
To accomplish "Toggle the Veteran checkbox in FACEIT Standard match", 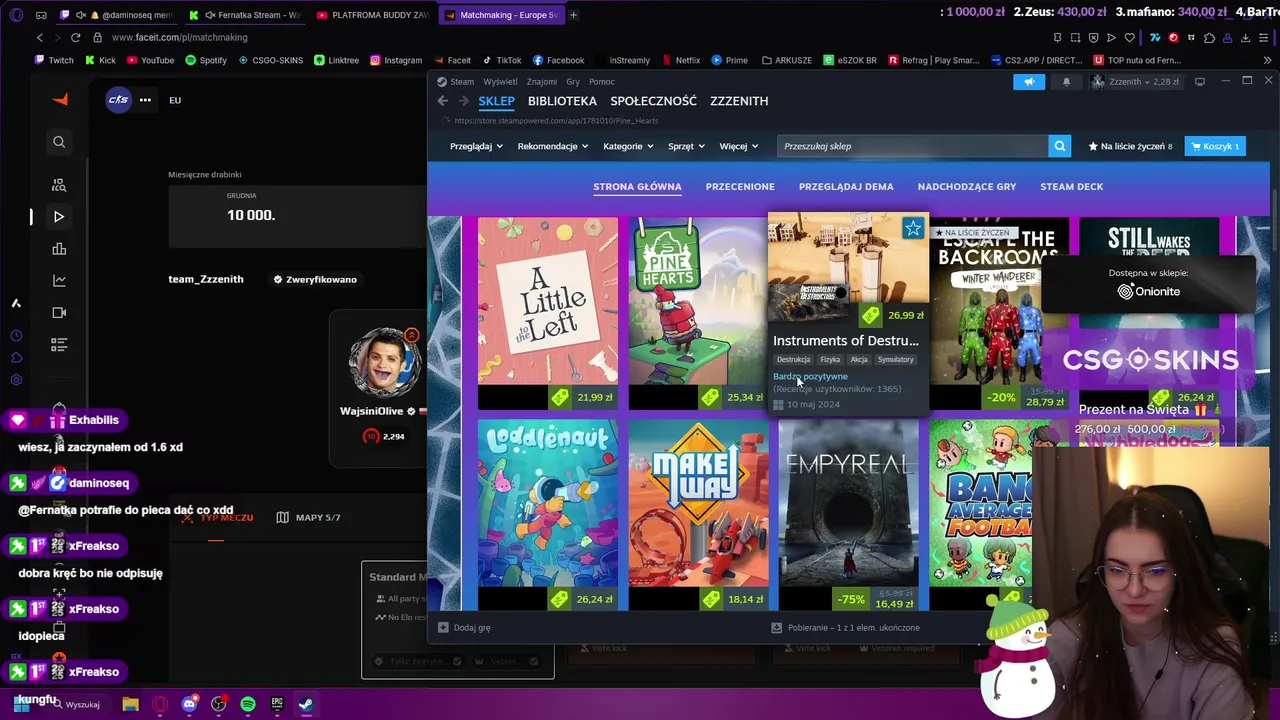I will [x=534, y=661].
